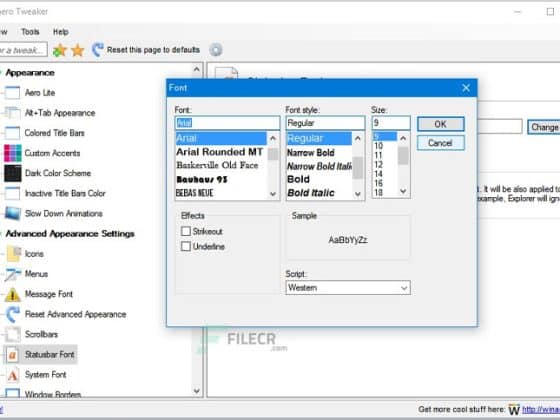Click the Reset Advanced Appearance arrow icon
This screenshot has height=420, width=560.
tap(13, 314)
